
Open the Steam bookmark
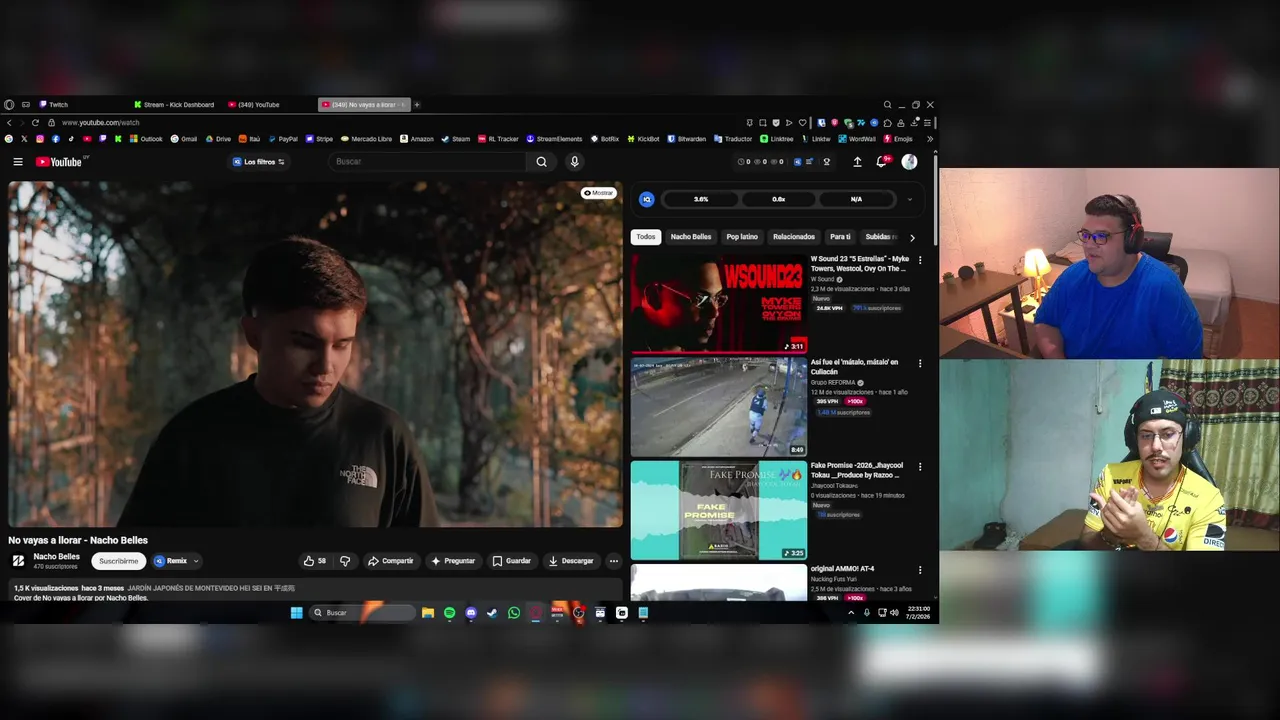click(x=455, y=139)
